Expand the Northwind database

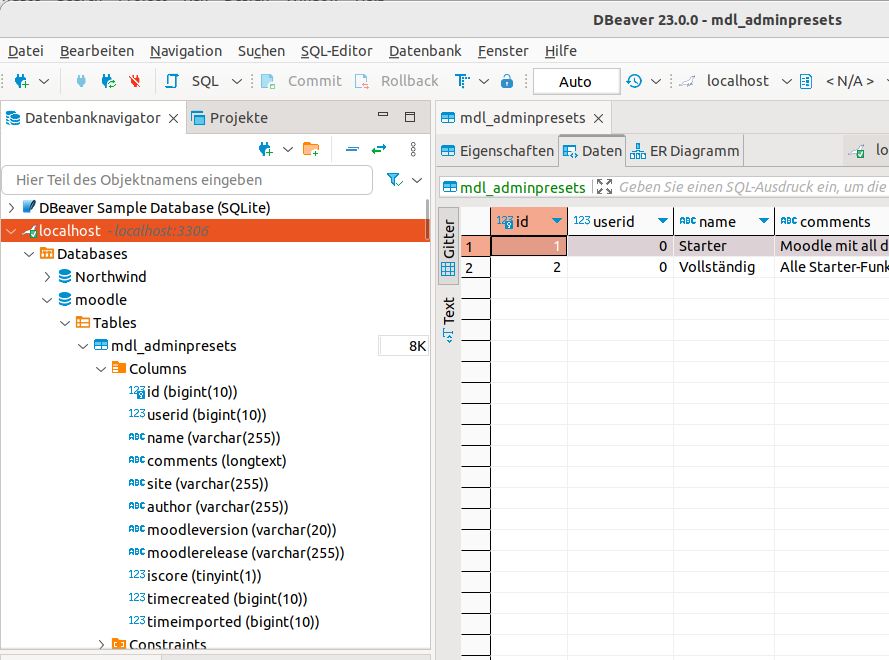[48, 277]
